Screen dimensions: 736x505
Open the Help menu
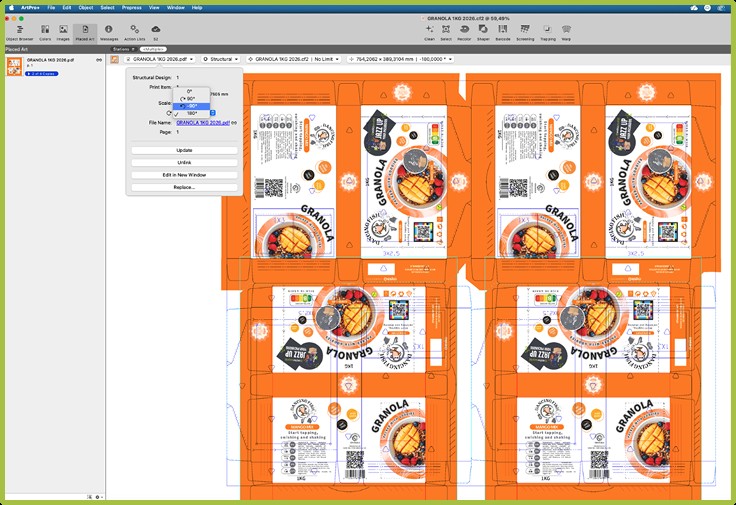tap(197, 8)
